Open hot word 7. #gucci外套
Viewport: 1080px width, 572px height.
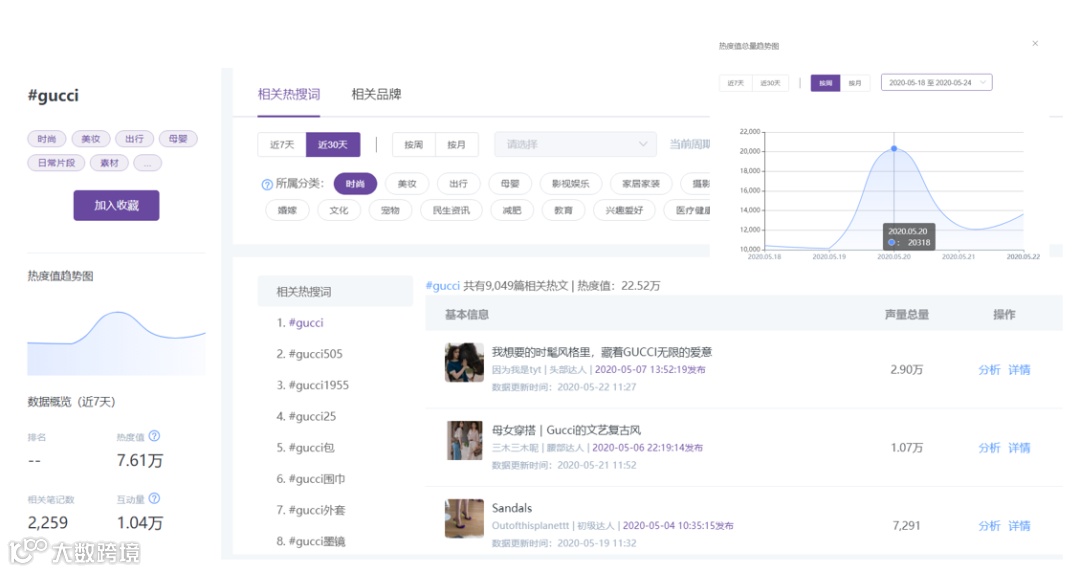tap(311, 510)
